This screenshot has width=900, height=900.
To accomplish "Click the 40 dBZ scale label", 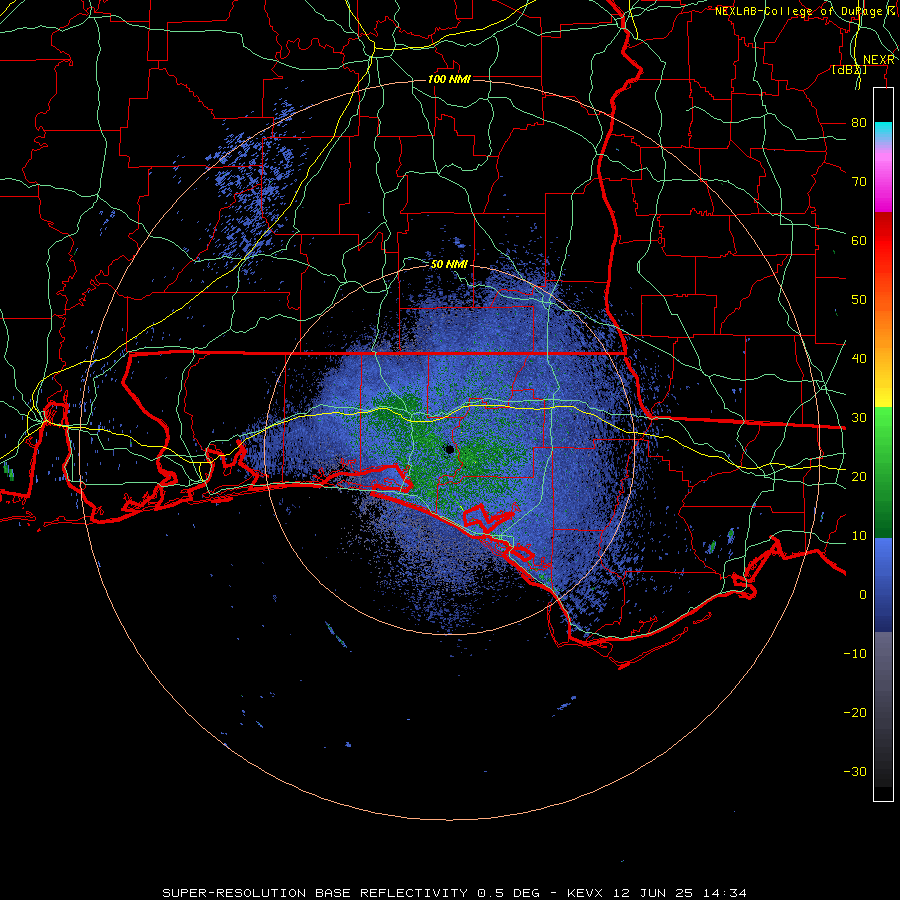I will click(859, 359).
